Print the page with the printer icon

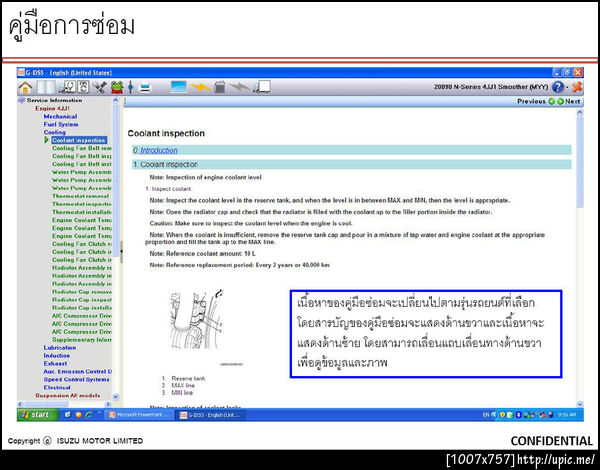[x=145, y=88]
